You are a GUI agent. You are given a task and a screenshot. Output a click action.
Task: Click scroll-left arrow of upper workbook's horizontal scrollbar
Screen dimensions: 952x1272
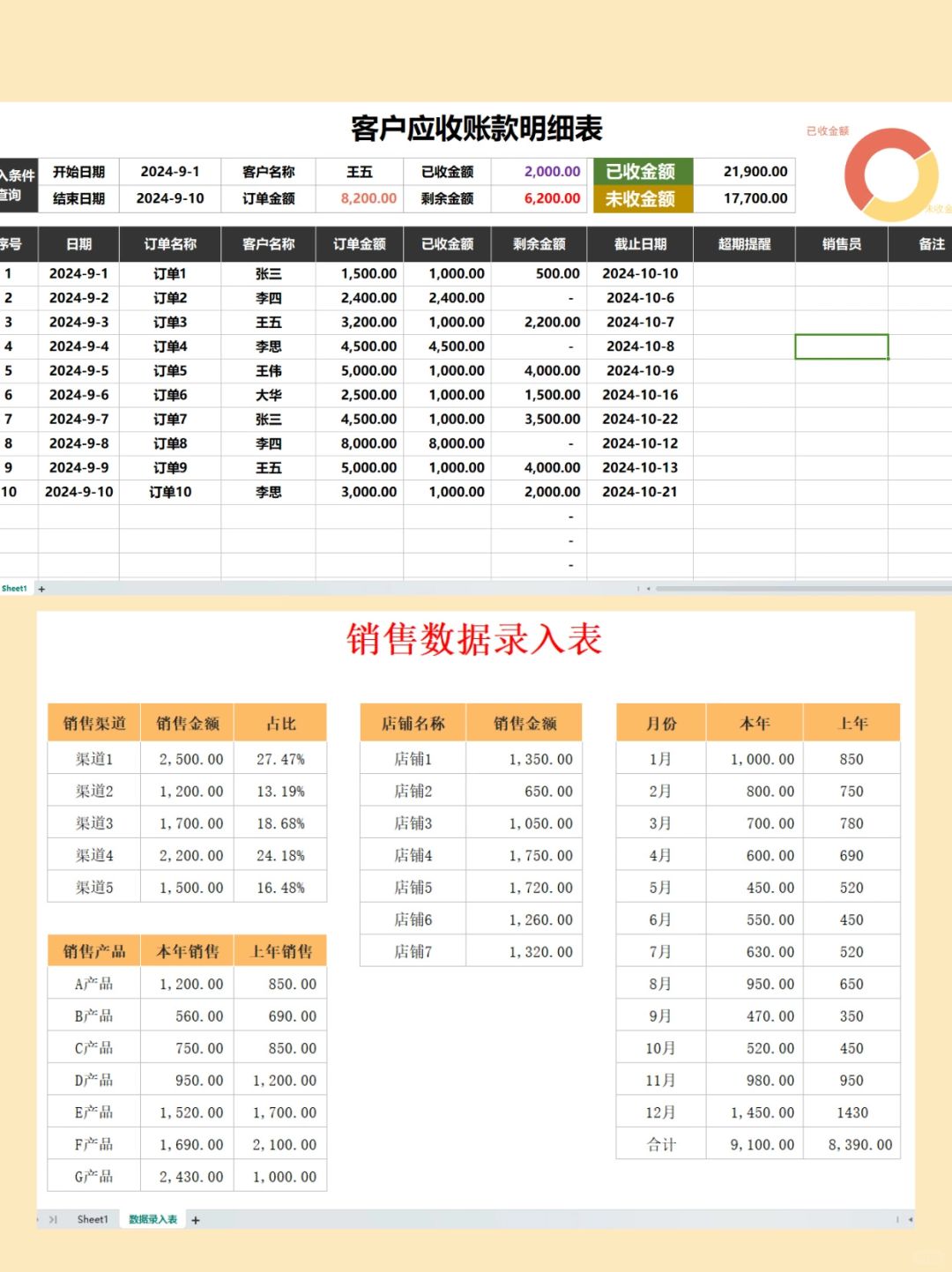[x=649, y=588]
